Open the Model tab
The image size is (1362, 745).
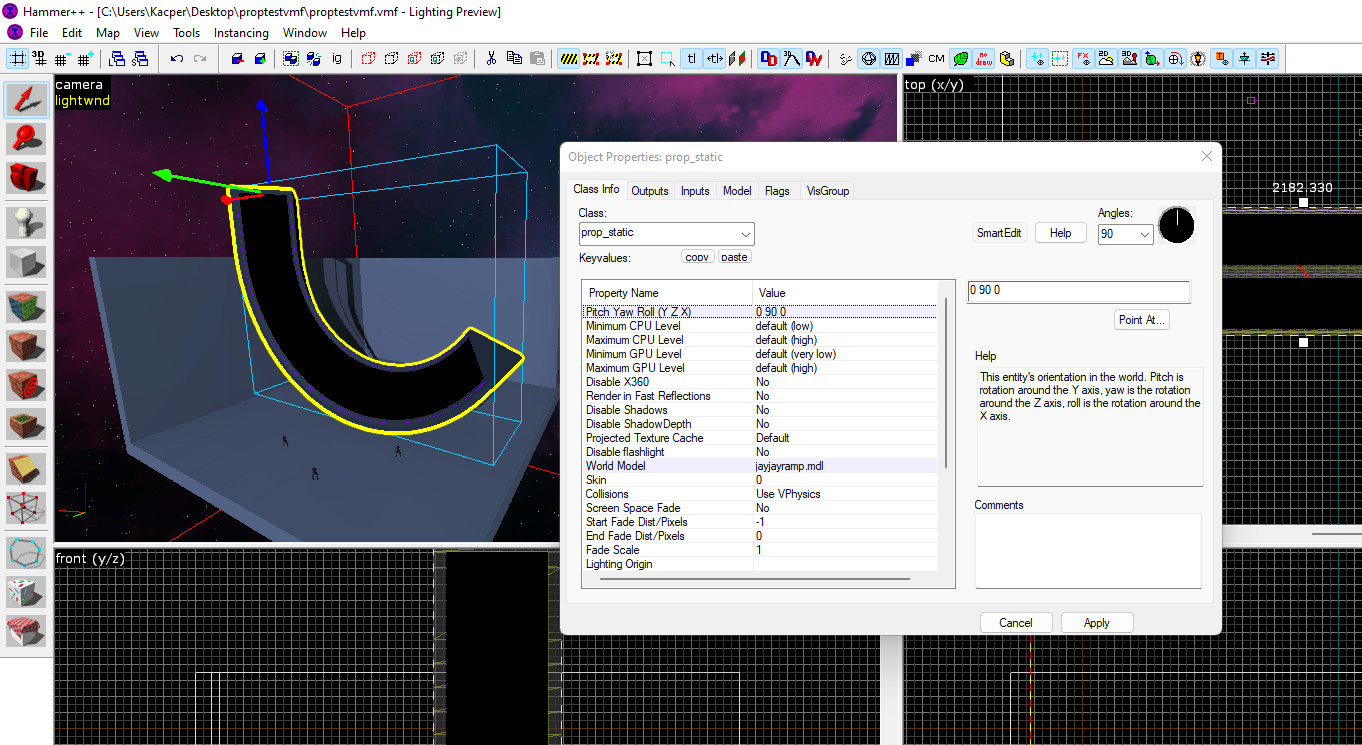[x=737, y=191]
